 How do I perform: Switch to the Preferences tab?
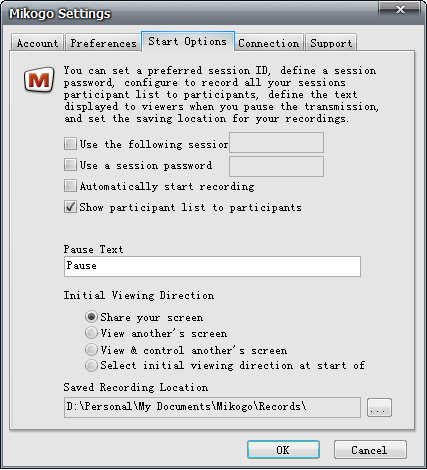click(103, 43)
